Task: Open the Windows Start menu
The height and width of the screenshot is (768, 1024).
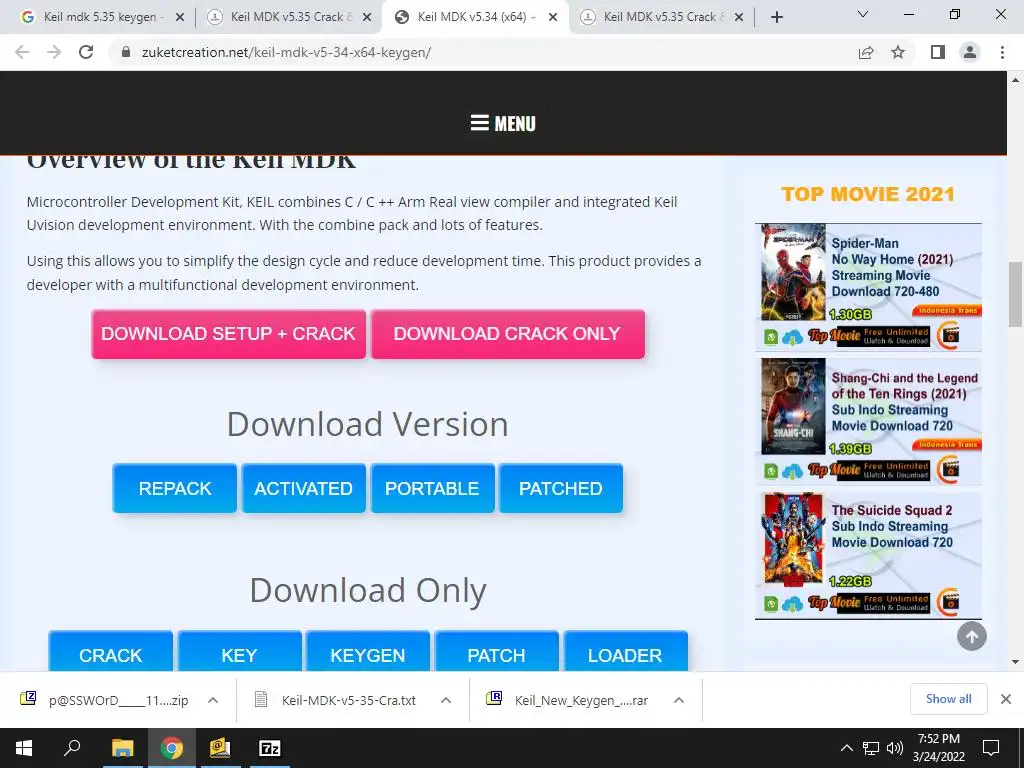Action: tap(24, 748)
